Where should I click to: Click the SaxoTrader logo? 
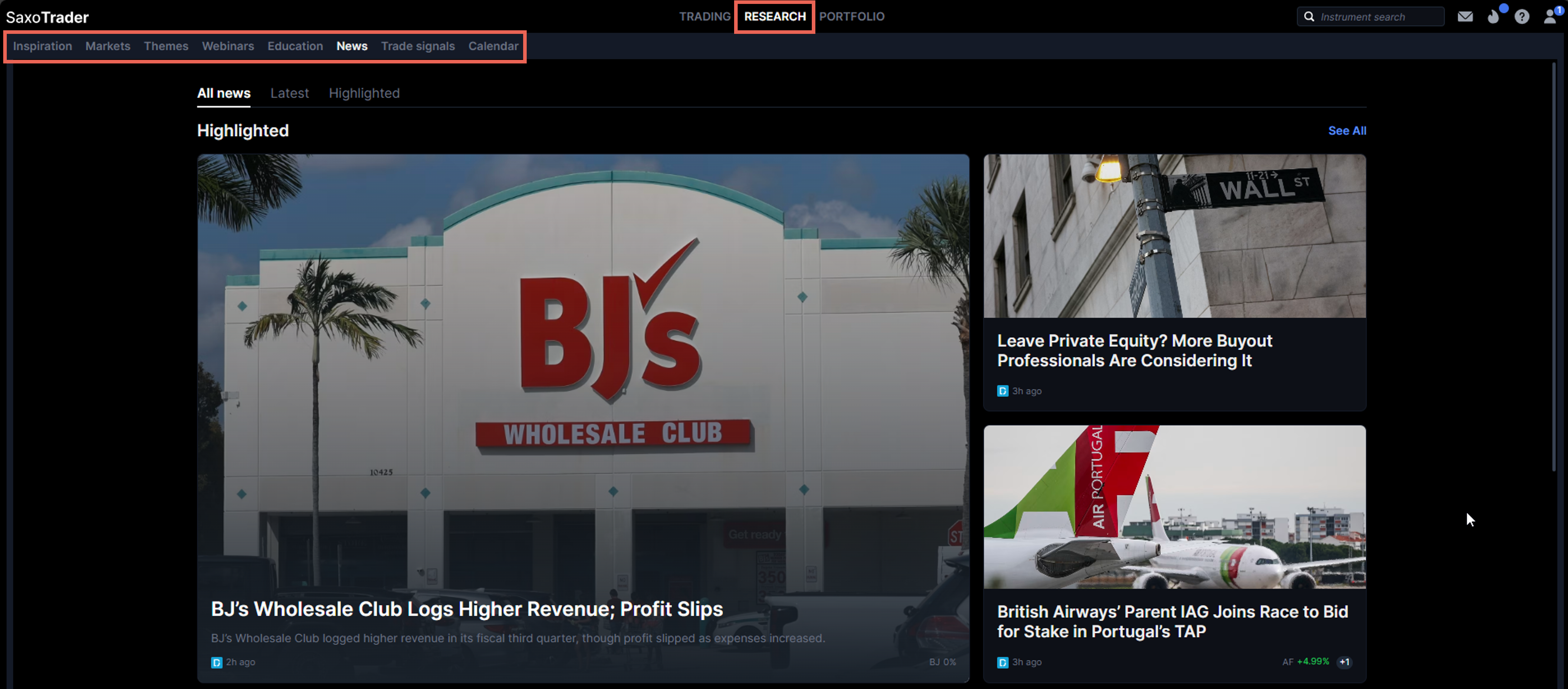click(47, 17)
